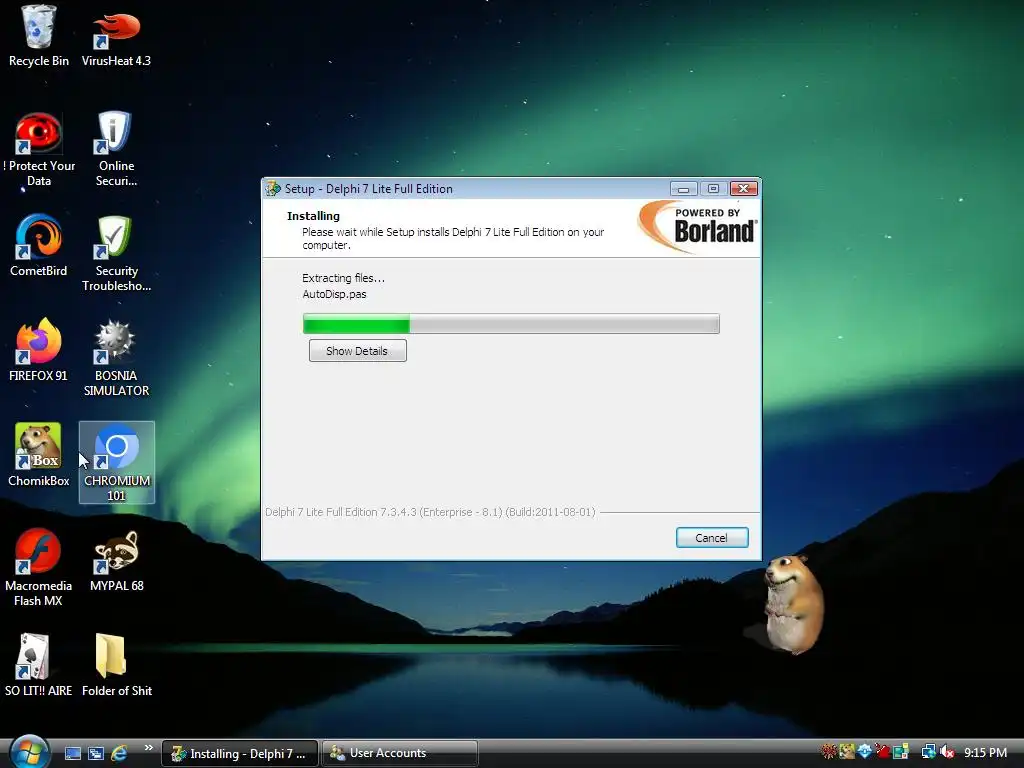Open ChomikBox desktop shortcut
Image resolution: width=1024 pixels, height=768 pixels.
point(39,455)
